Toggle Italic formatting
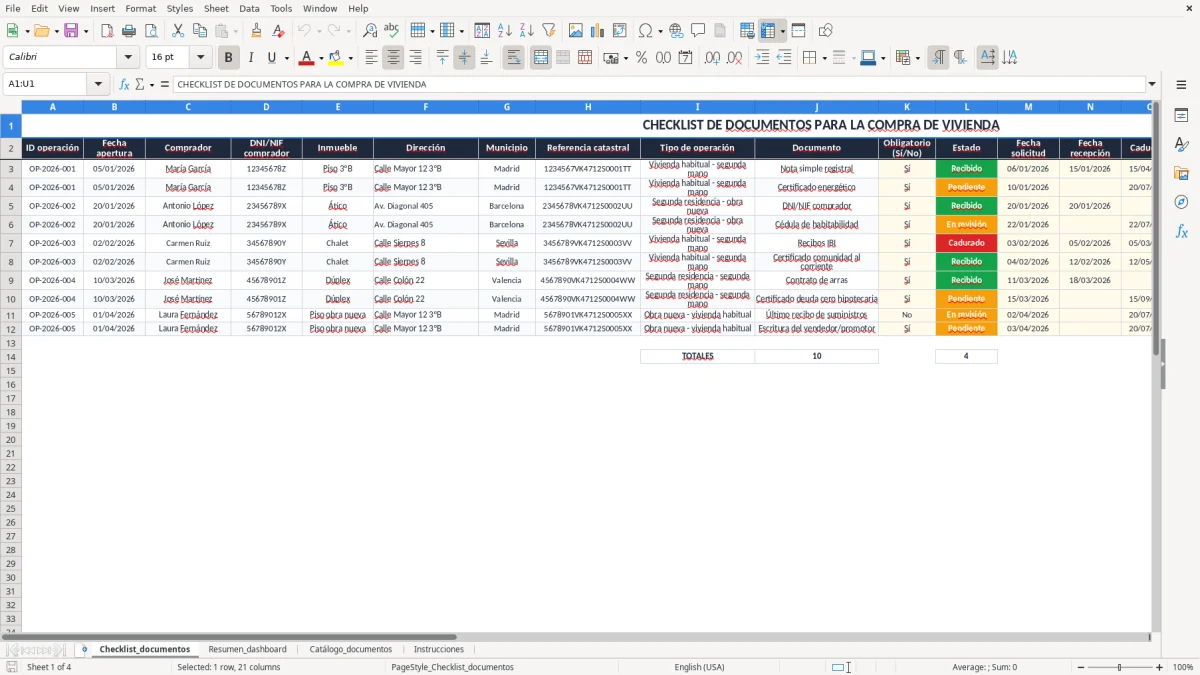This screenshot has height=675, width=1200. (251, 58)
